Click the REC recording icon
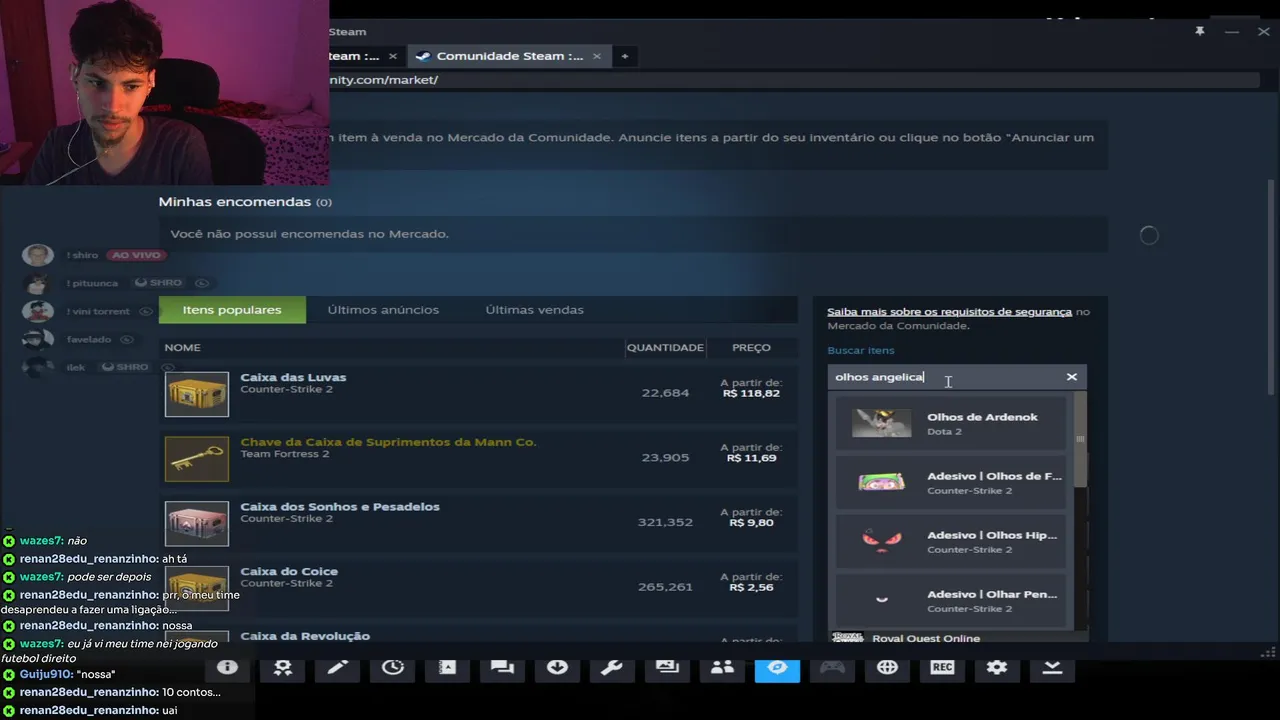1280x720 pixels. 942,667
